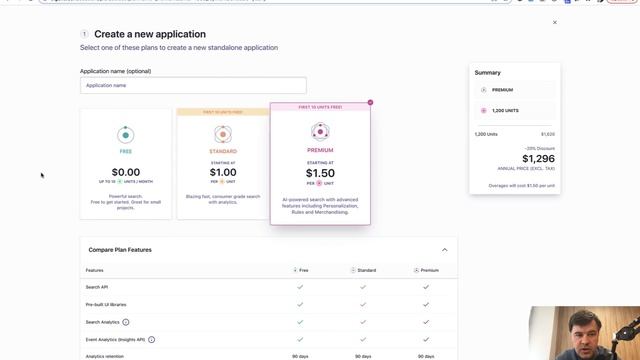The height and width of the screenshot is (360, 640).
Task: Click the Event Analytics (Insights API) label
Action: point(116,340)
